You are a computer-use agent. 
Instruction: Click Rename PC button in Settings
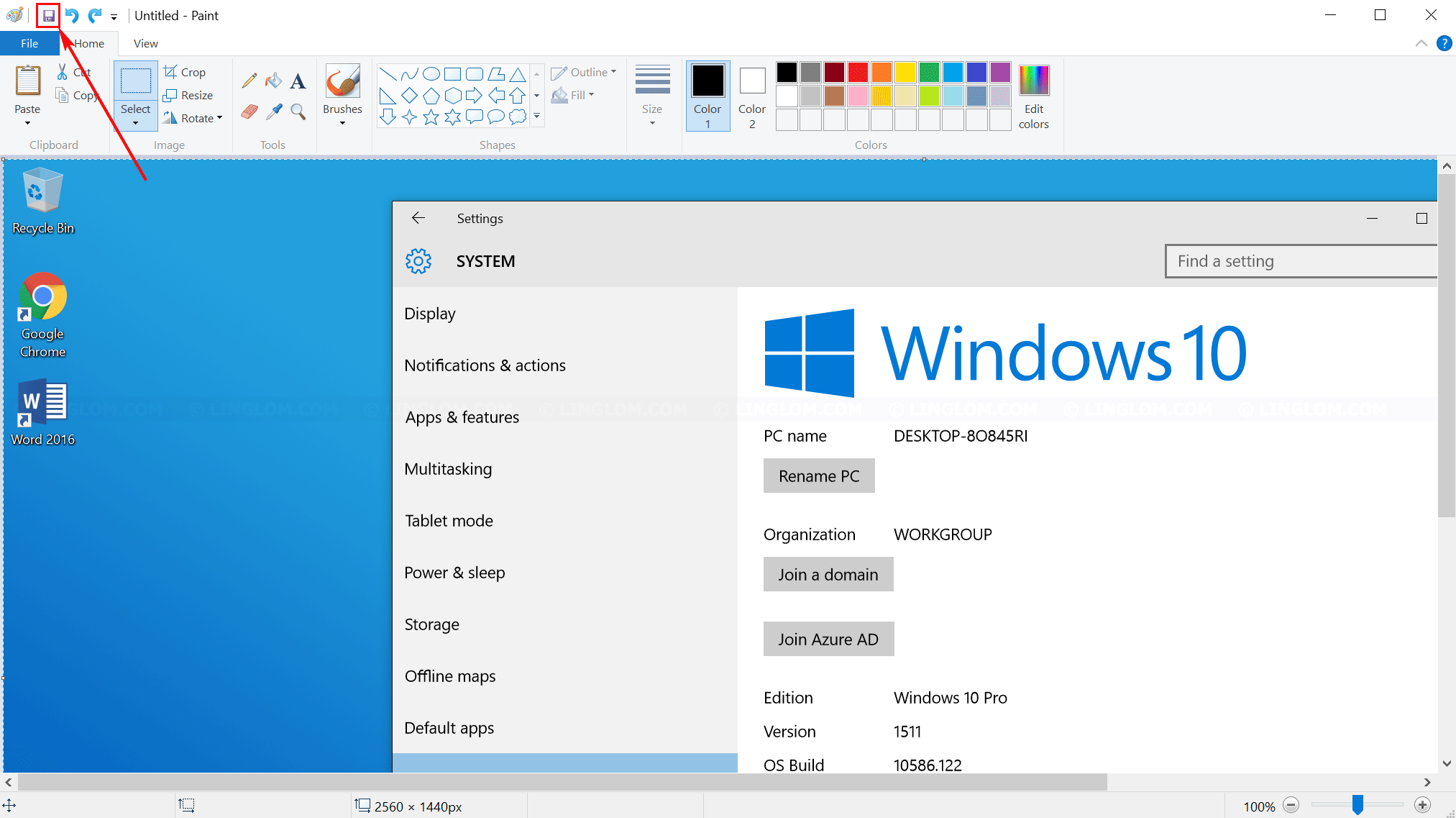[x=818, y=476]
